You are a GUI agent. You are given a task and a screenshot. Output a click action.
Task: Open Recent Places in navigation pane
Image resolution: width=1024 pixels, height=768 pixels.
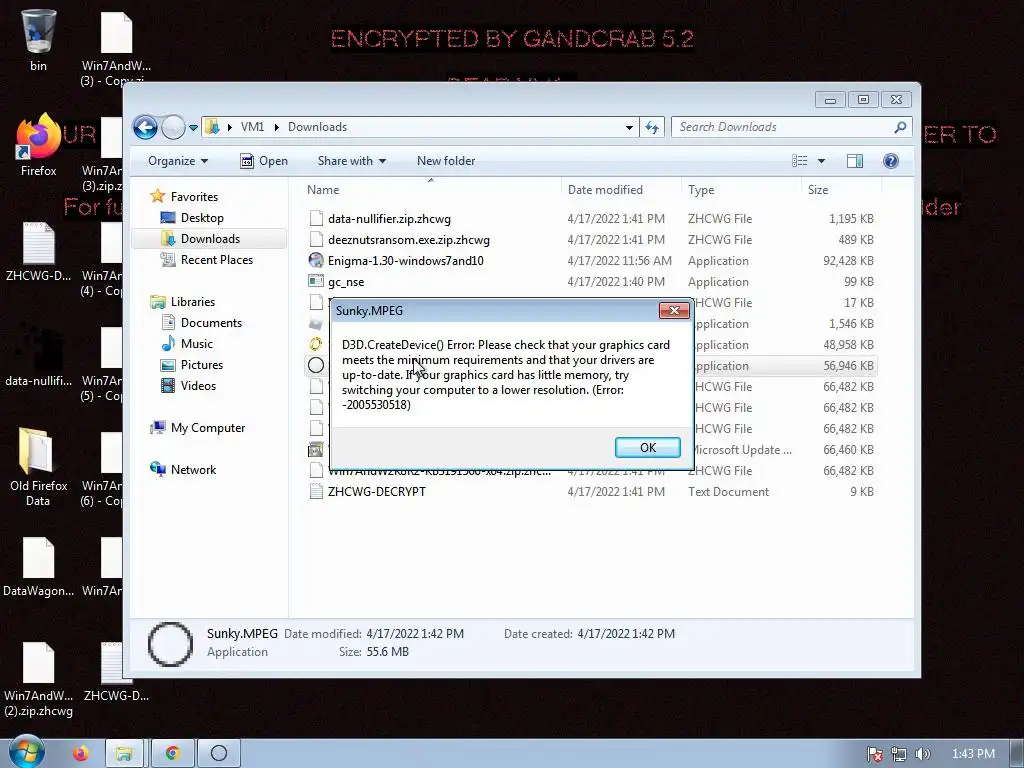click(x=216, y=259)
